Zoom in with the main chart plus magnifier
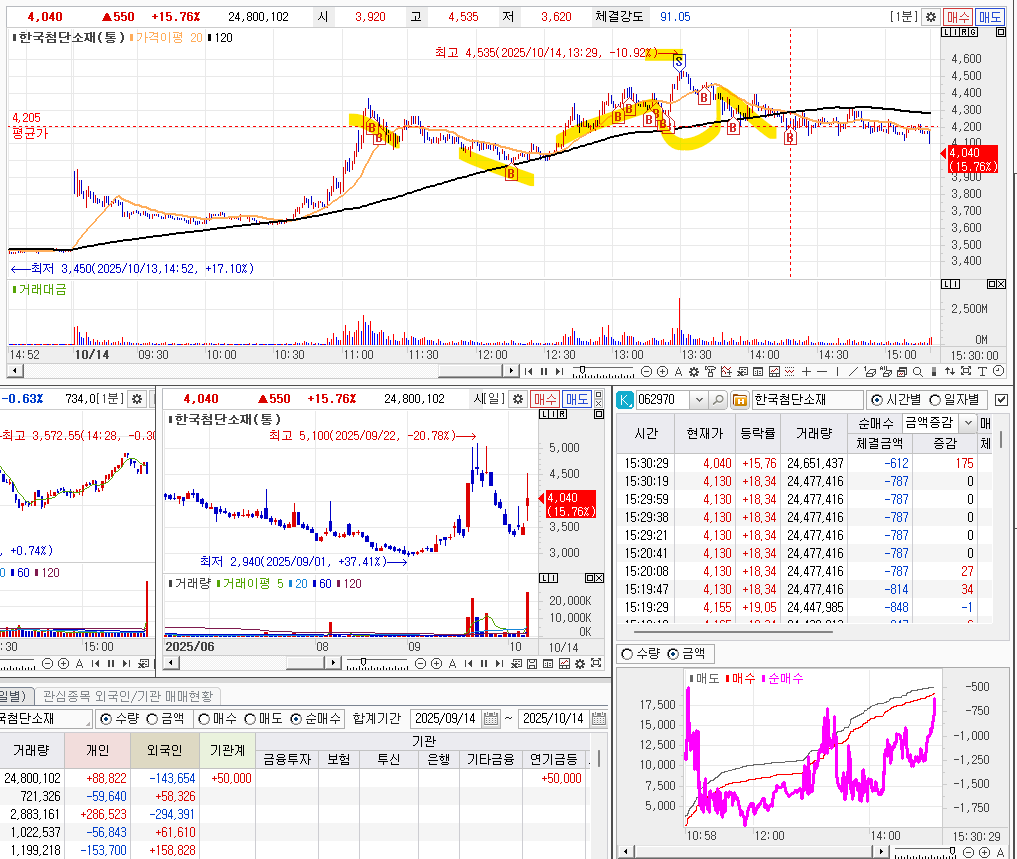 tap(662, 372)
